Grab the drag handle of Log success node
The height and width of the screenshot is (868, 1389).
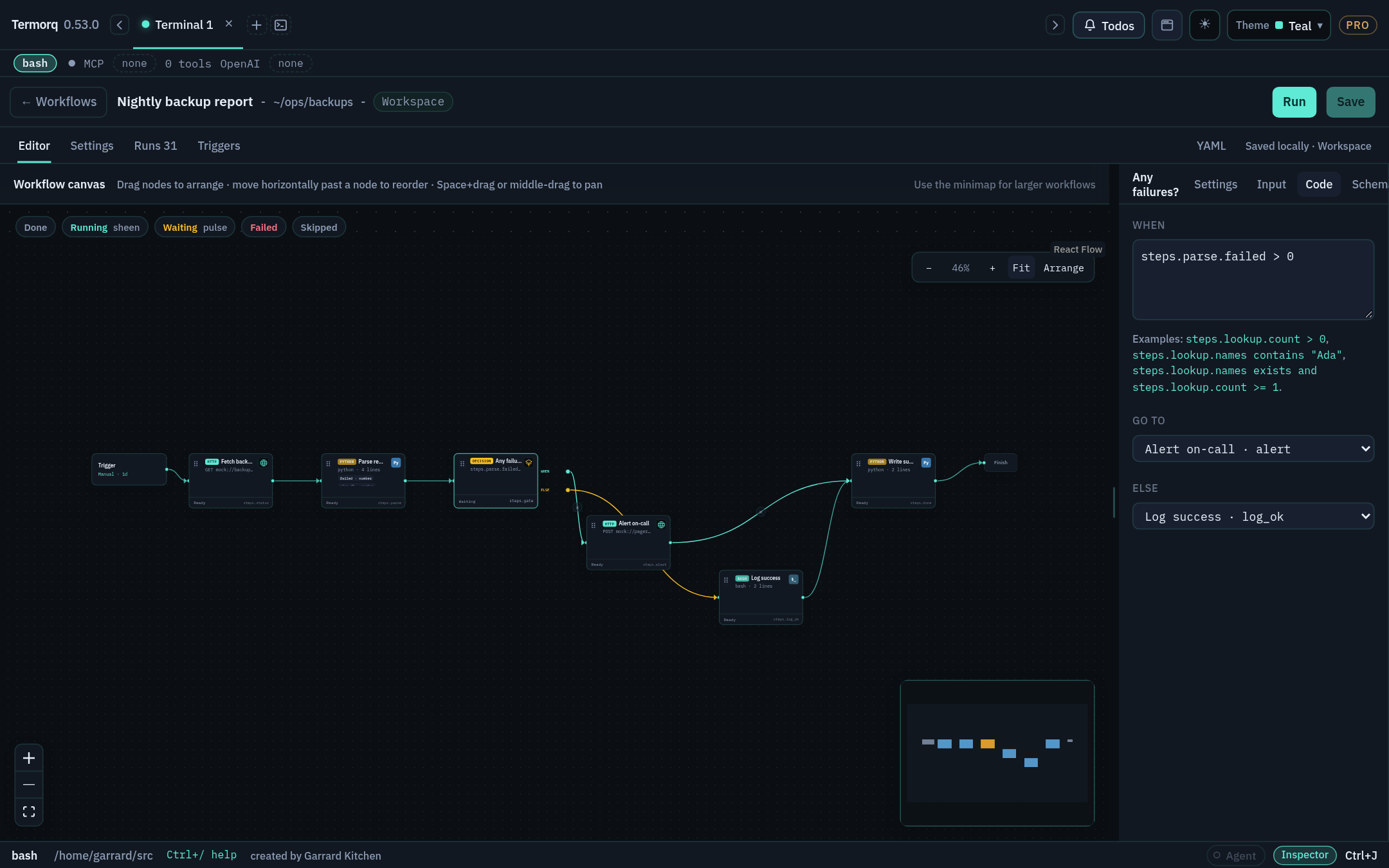coord(726,580)
